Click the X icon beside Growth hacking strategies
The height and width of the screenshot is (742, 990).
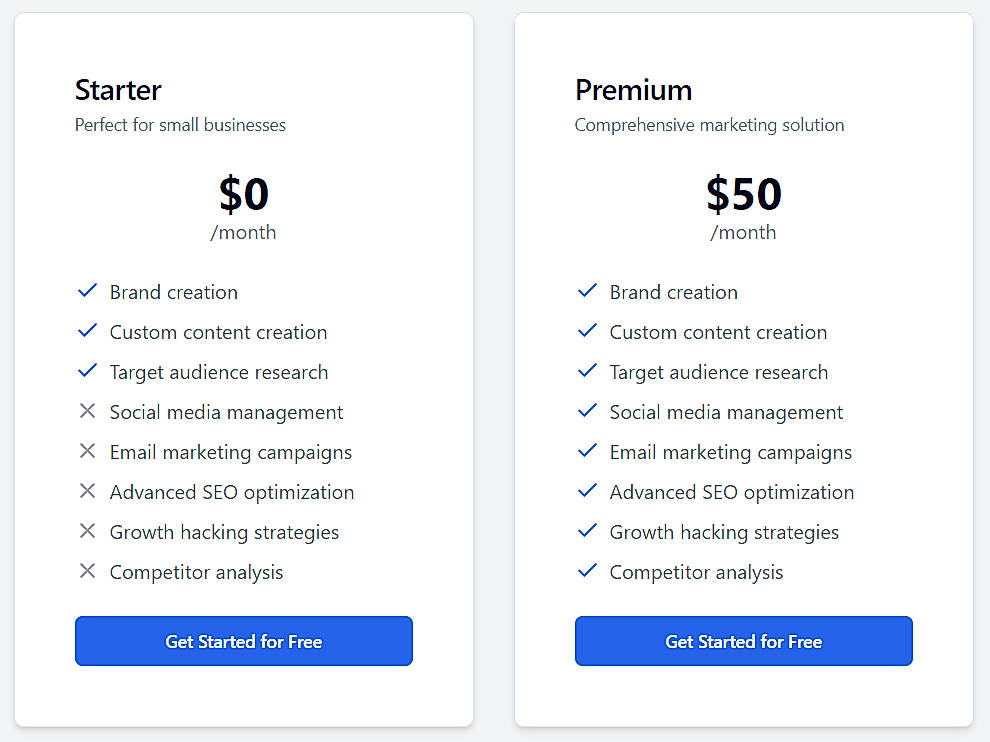pos(87,531)
